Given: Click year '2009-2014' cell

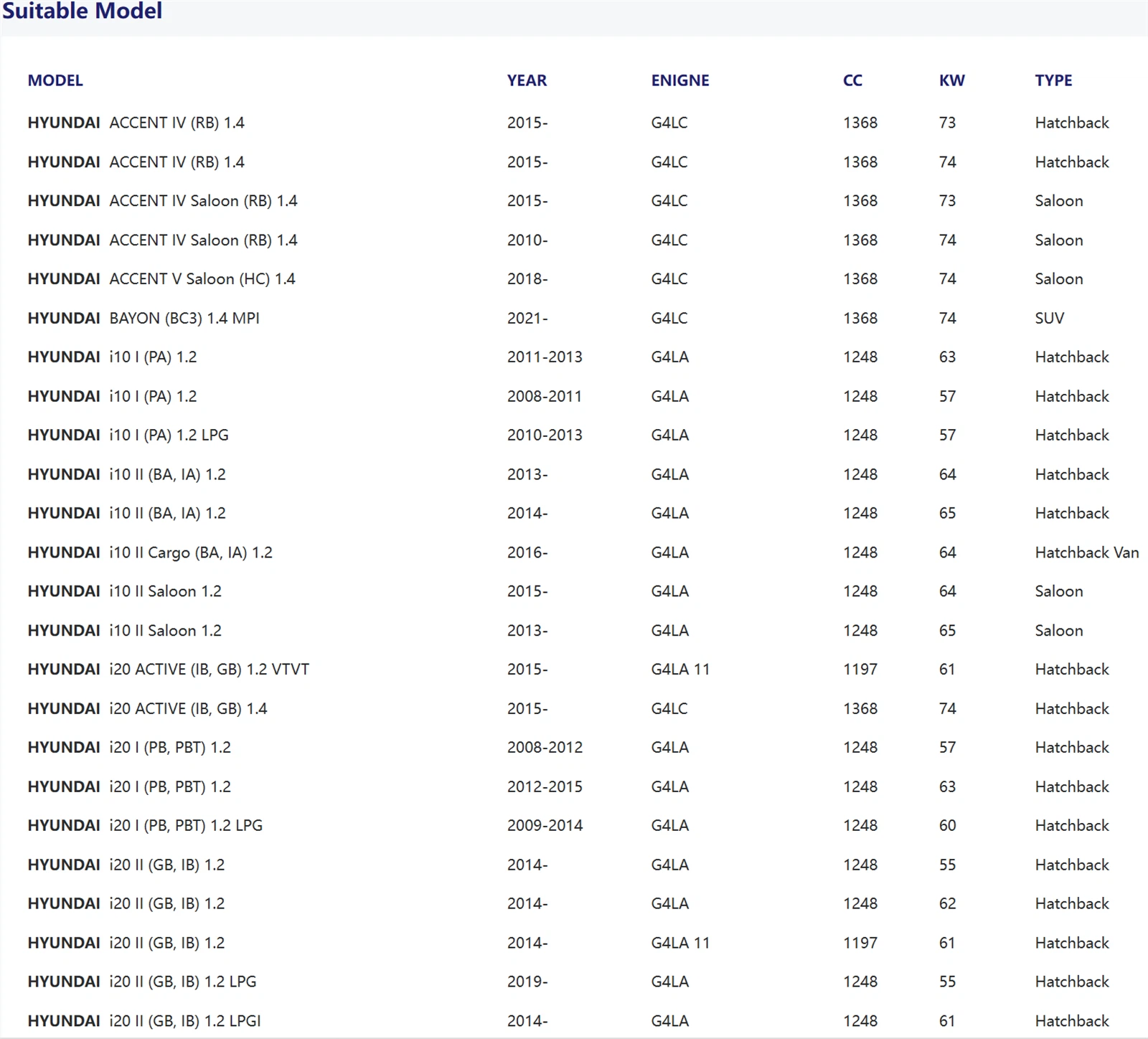Looking at the screenshot, I should 545,826.
